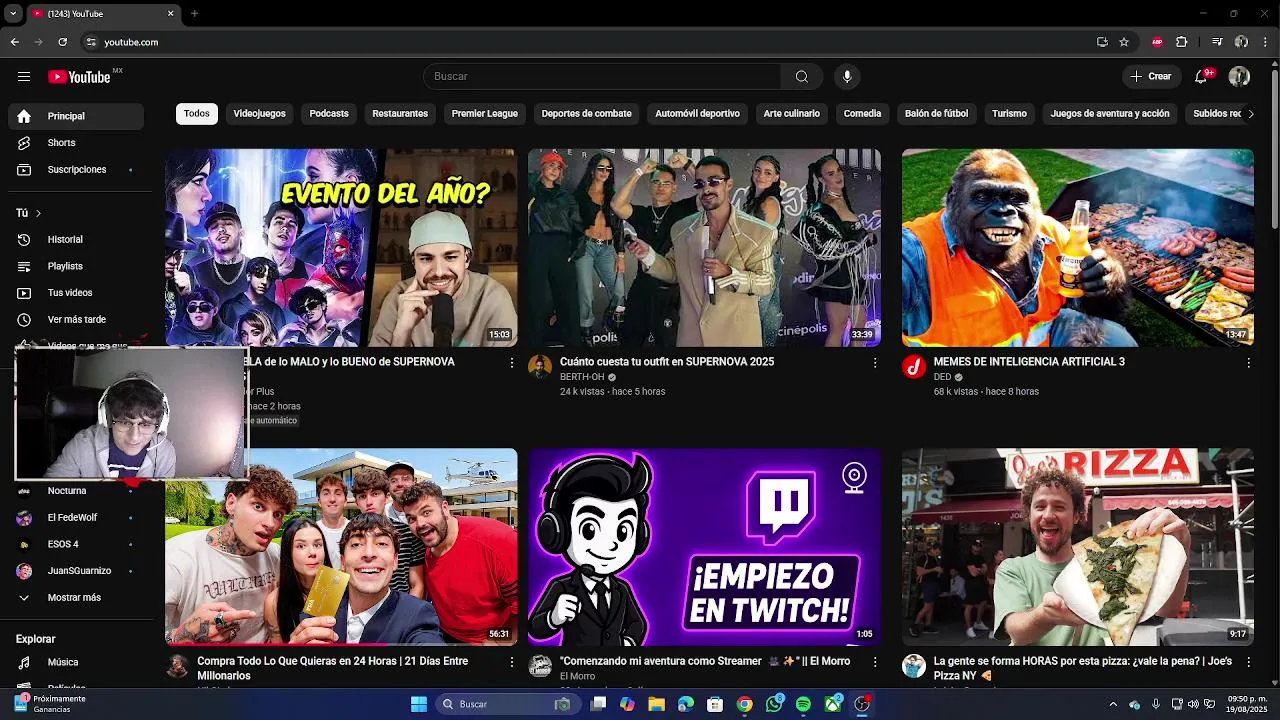Viewport: 1280px width, 720px height.
Task: Open options for Joe's Pizza NY video
Action: 1248,662
